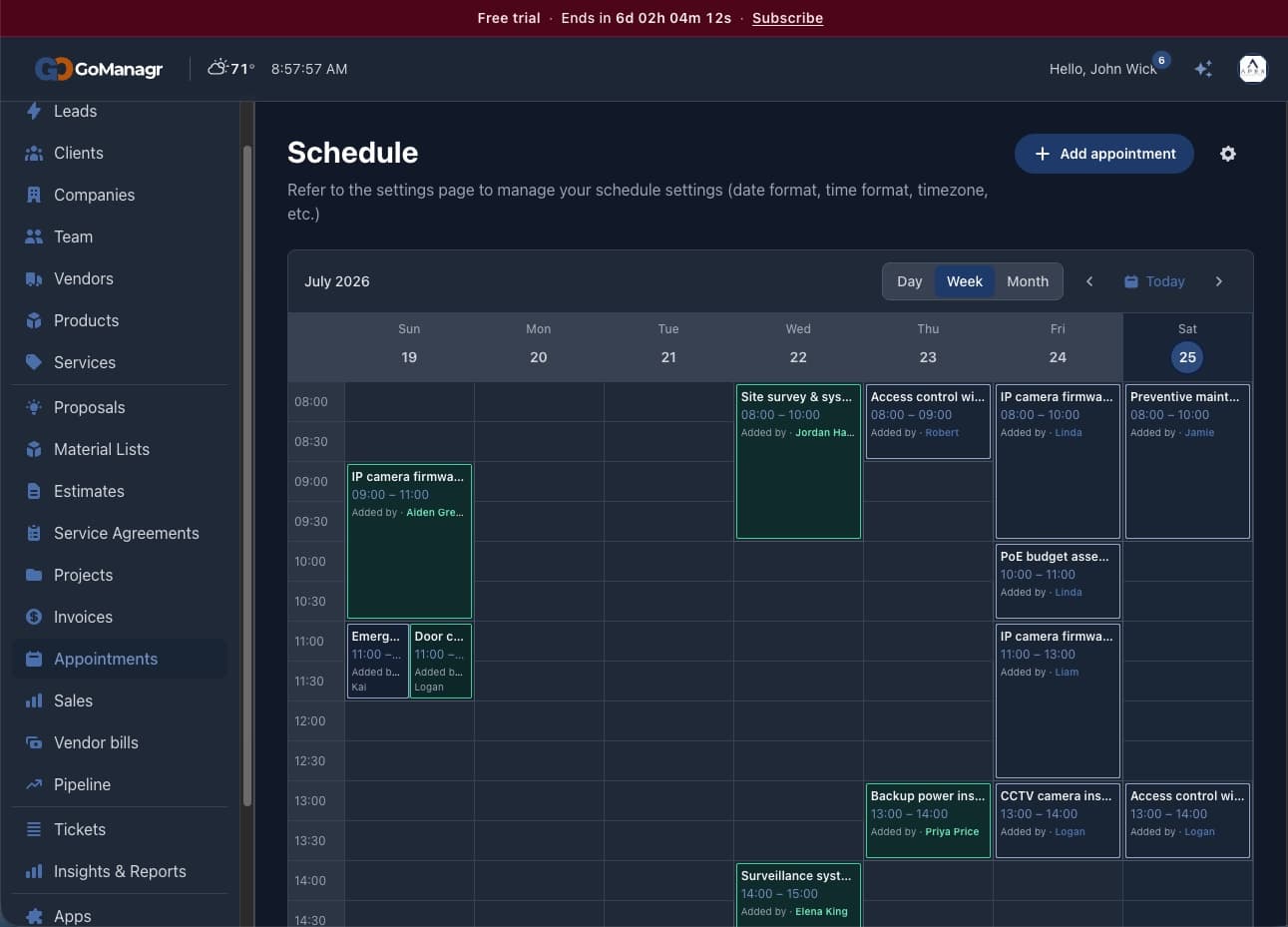The height and width of the screenshot is (927, 1288).
Task: Go to the next week arrow
Action: pyautogui.click(x=1218, y=281)
